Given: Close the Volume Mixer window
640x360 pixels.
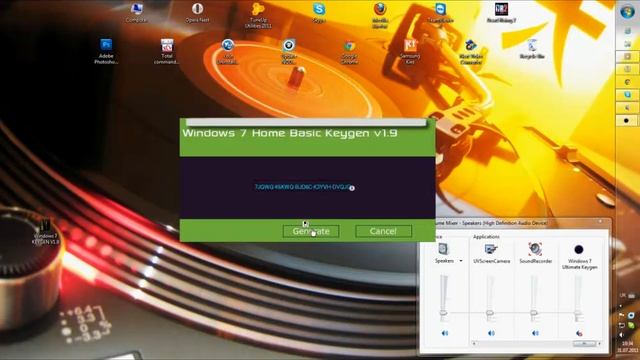Looking at the screenshot, I should point(600,222).
